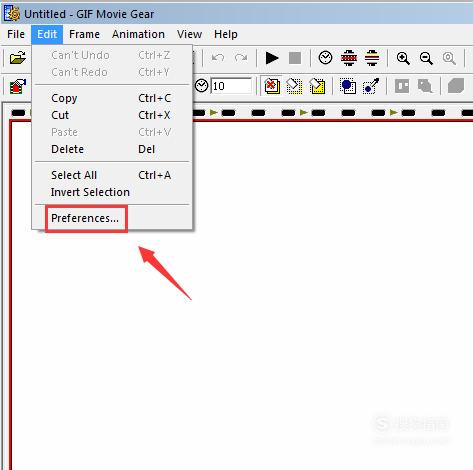Open the Animation menu
This screenshot has width=473, height=470.
(138, 34)
